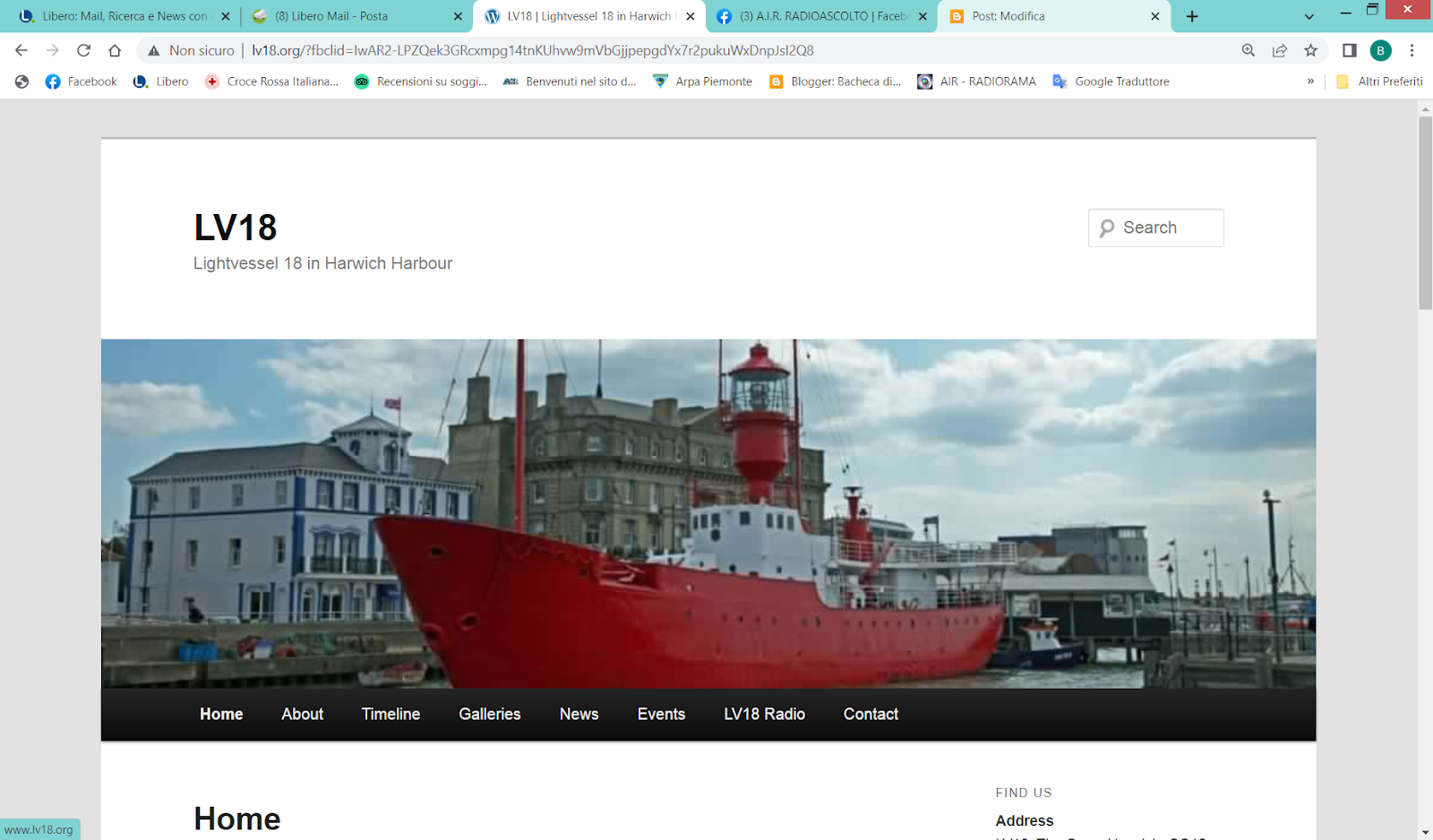
Task: Click the Search field on LV18 site
Action: pos(1155,227)
